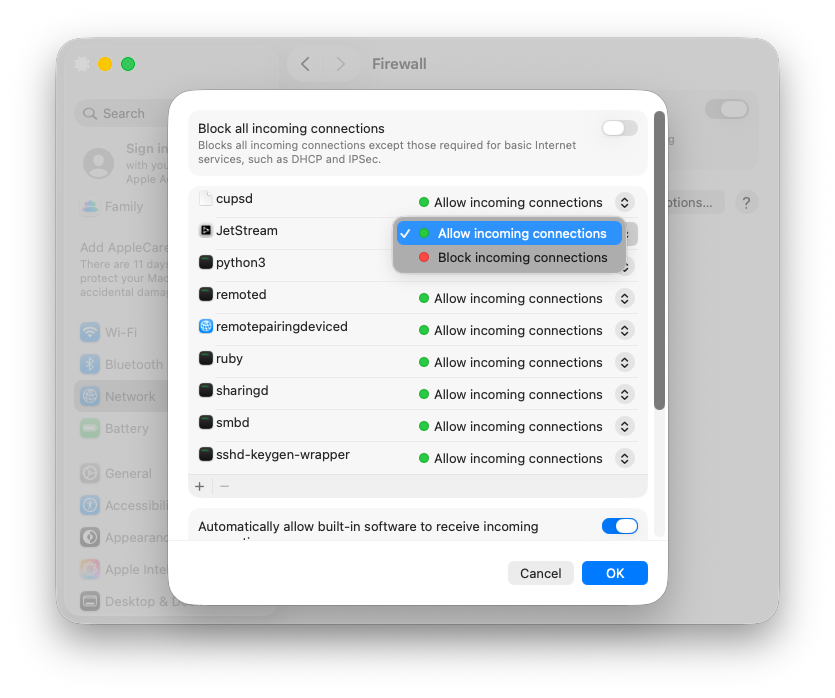Click the Accessibility icon in the sidebar
The image size is (835, 698).
coord(90,505)
